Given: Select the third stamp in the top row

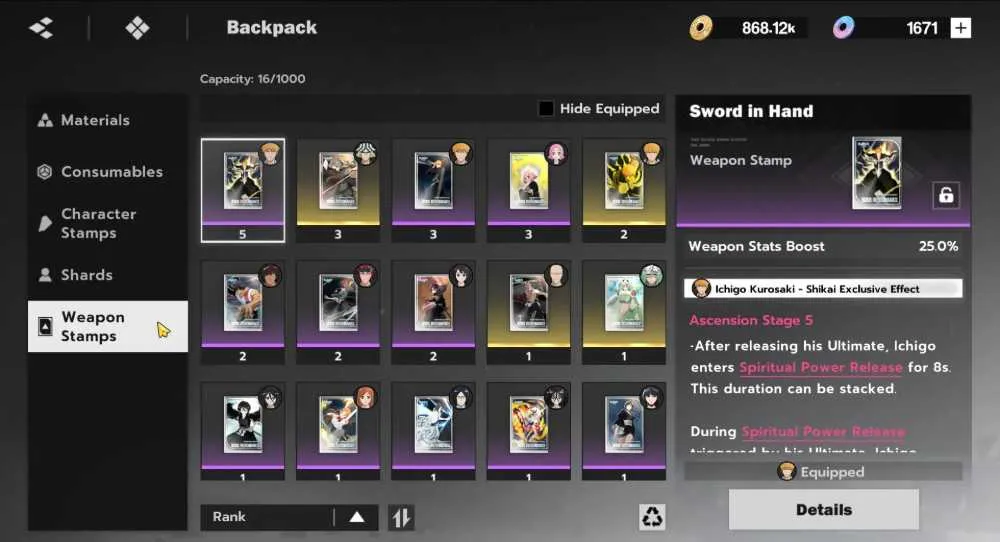Looking at the screenshot, I should click(433, 191).
